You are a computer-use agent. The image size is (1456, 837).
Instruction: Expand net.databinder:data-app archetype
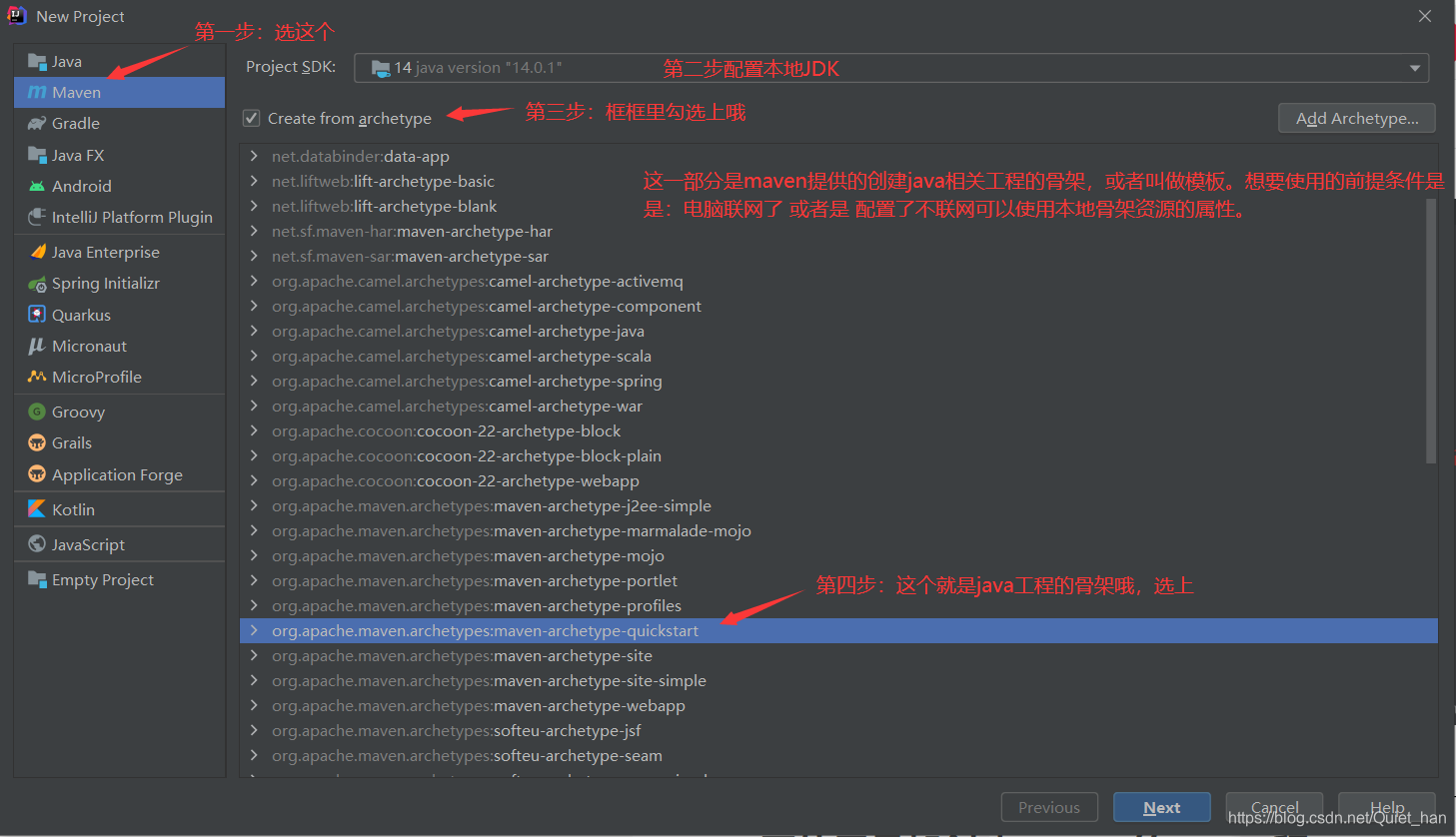click(x=254, y=156)
